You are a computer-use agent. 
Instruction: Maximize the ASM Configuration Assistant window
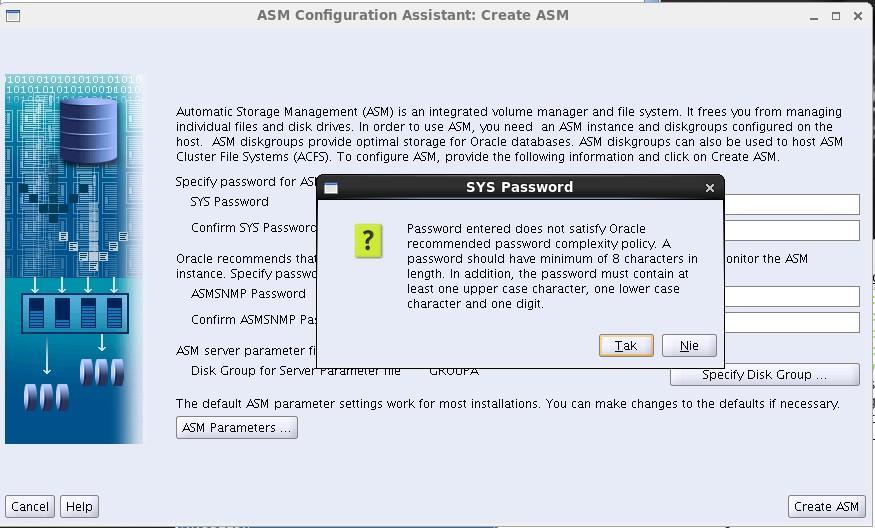click(x=835, y=16)
